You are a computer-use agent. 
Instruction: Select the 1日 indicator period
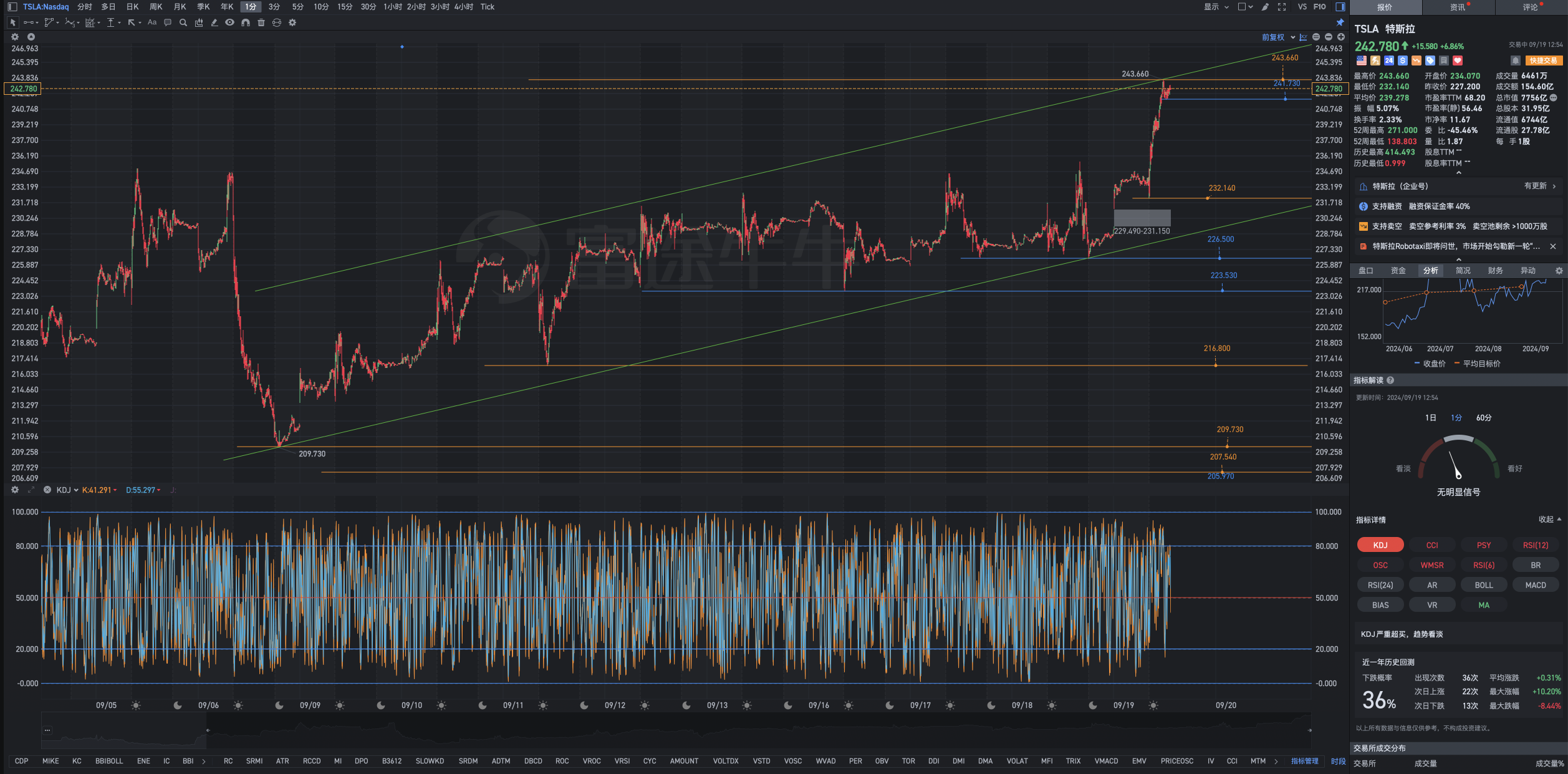point(1430,418)
